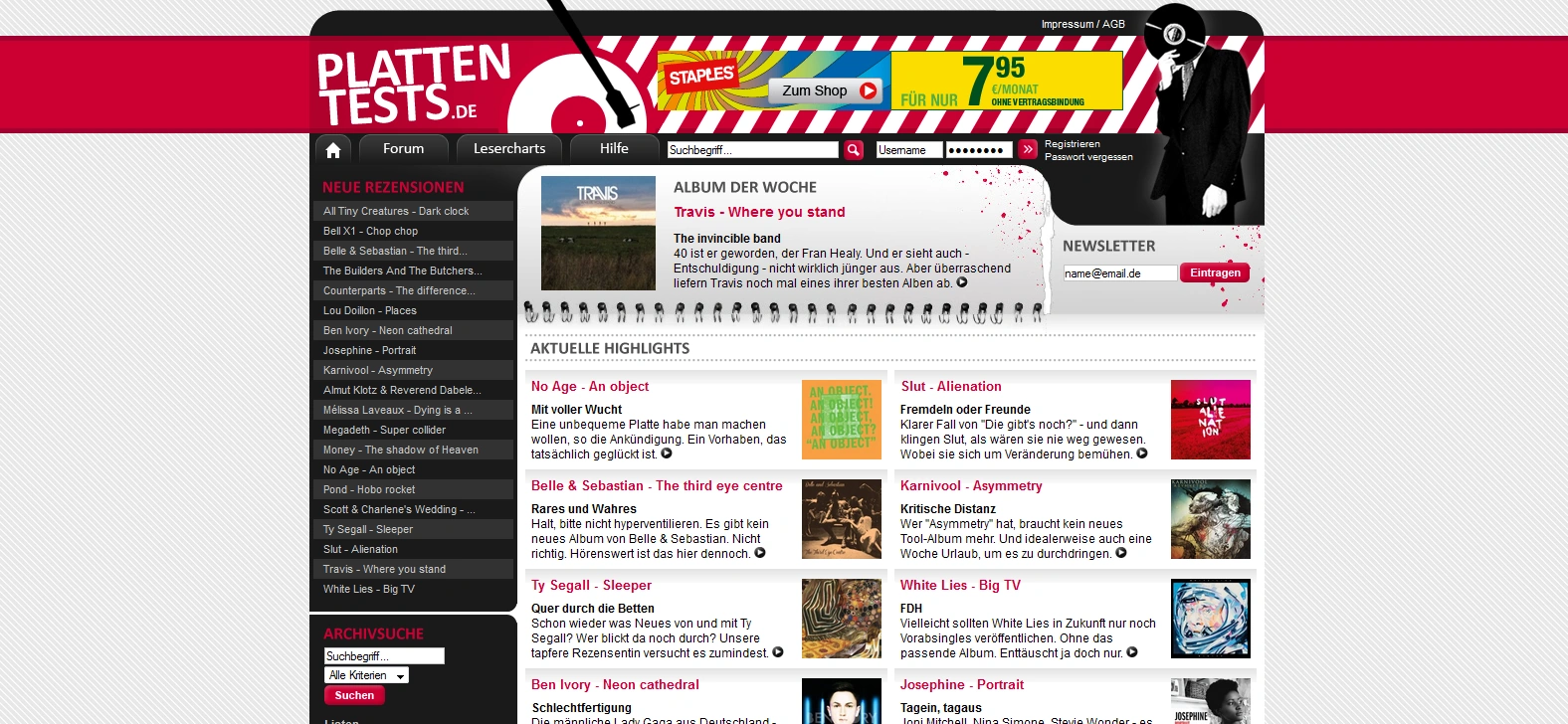1568x724 pixels.
Task: Open the Slut Alienation cover thumbnail
Action: point(1211,420)
